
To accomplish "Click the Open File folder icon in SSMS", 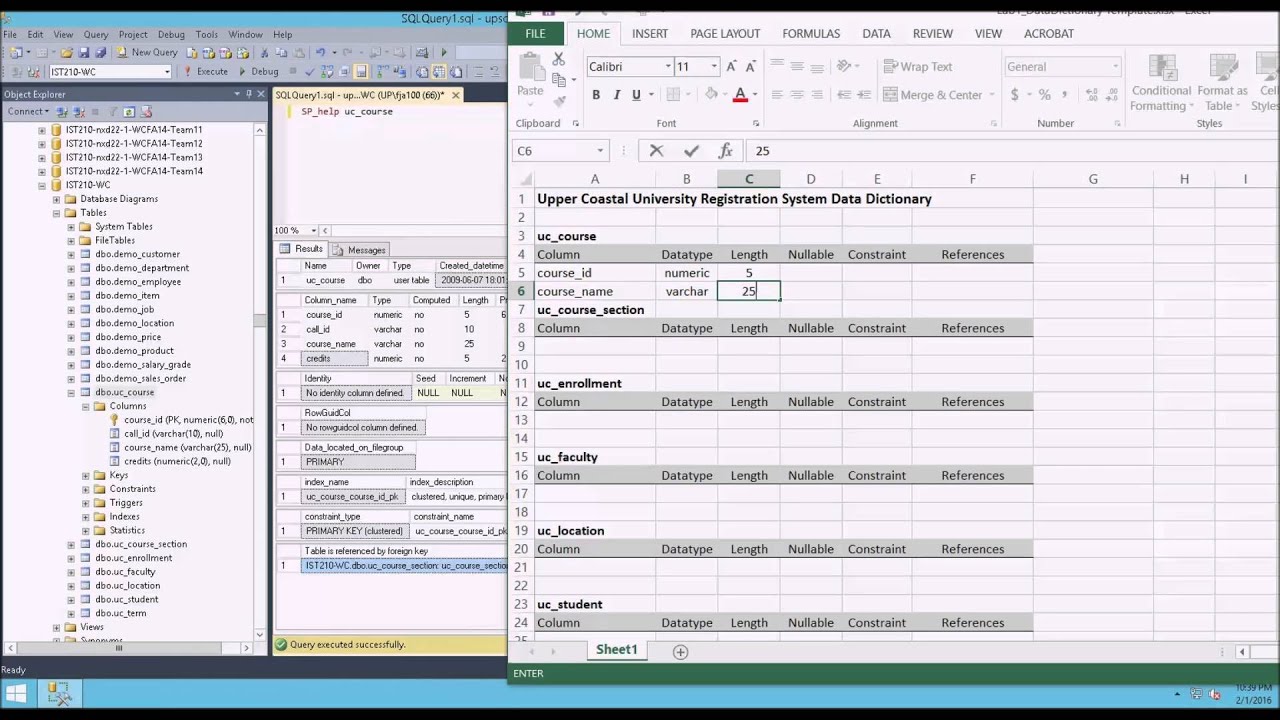I will [67, 53].
